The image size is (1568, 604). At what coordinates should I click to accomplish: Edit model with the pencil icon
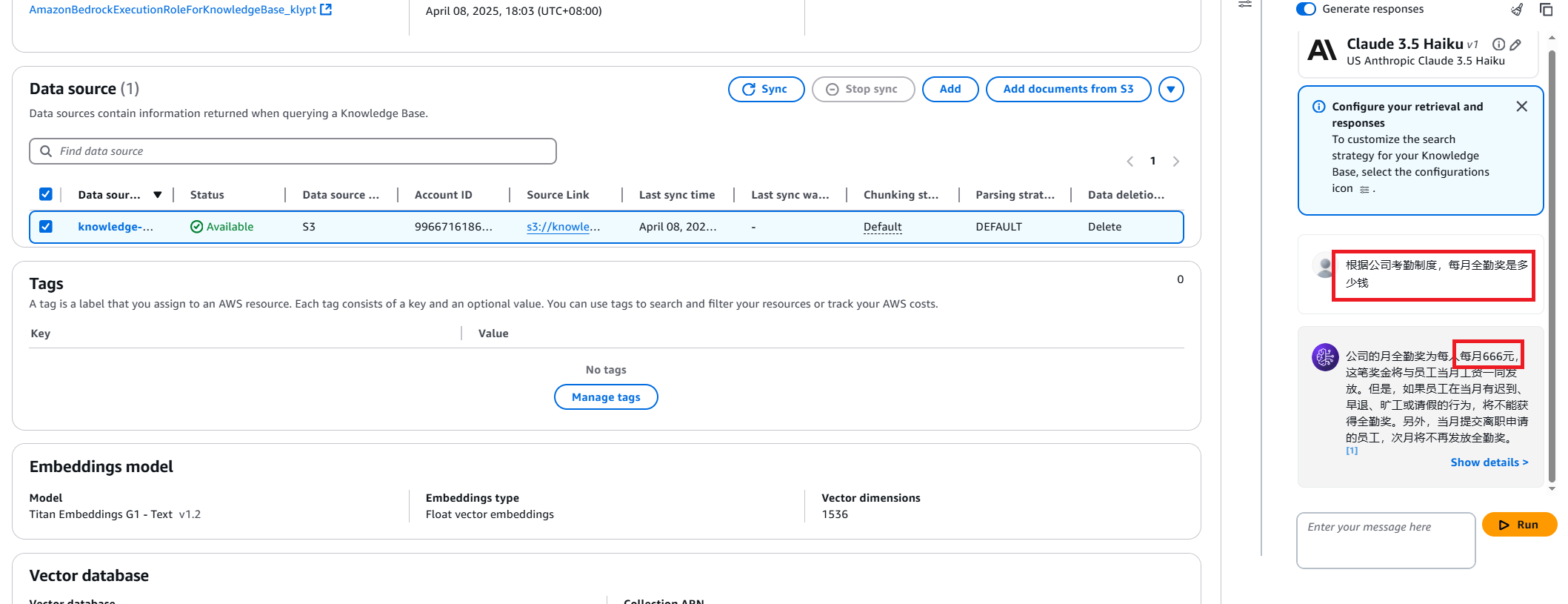1515,44
